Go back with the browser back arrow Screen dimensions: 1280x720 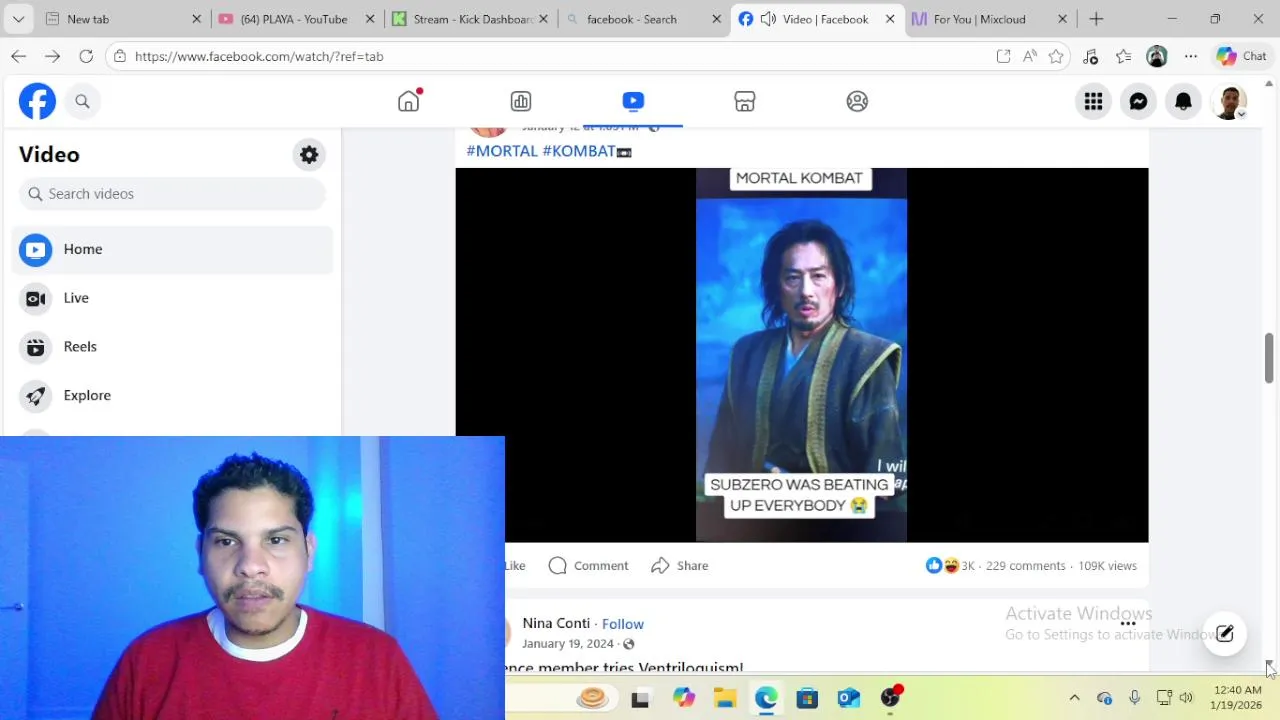(18, 57)
